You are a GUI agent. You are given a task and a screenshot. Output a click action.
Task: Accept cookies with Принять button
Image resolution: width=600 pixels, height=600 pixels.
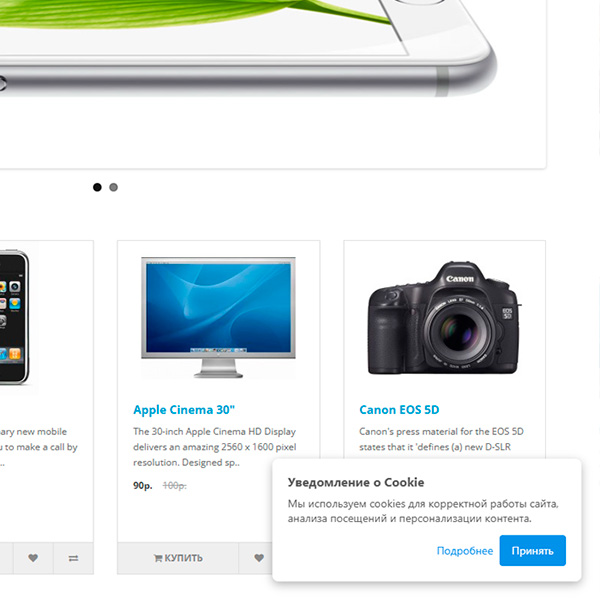pyautogui.click(x=532, y=551)
